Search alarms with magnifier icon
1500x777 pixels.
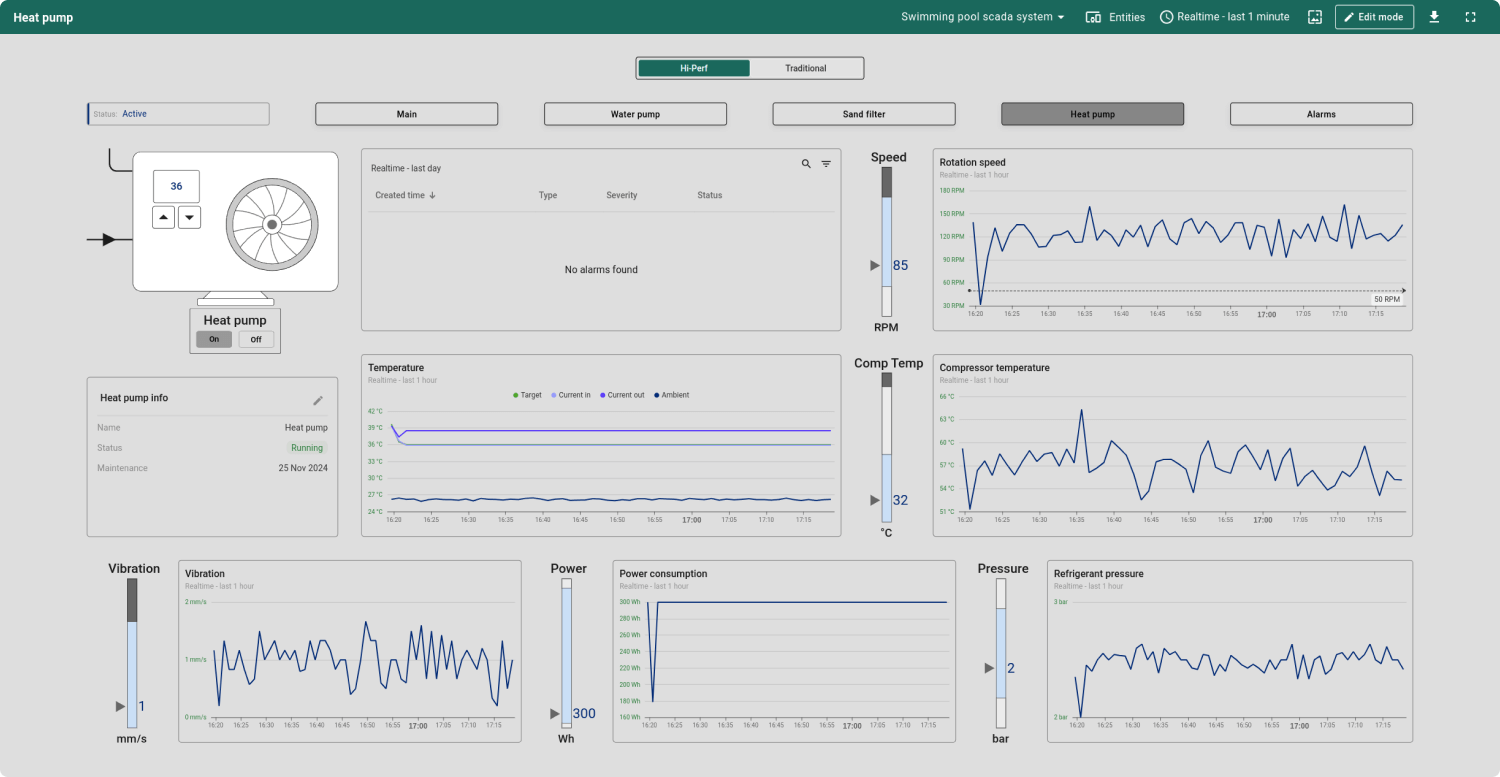(x=806, y=164)
